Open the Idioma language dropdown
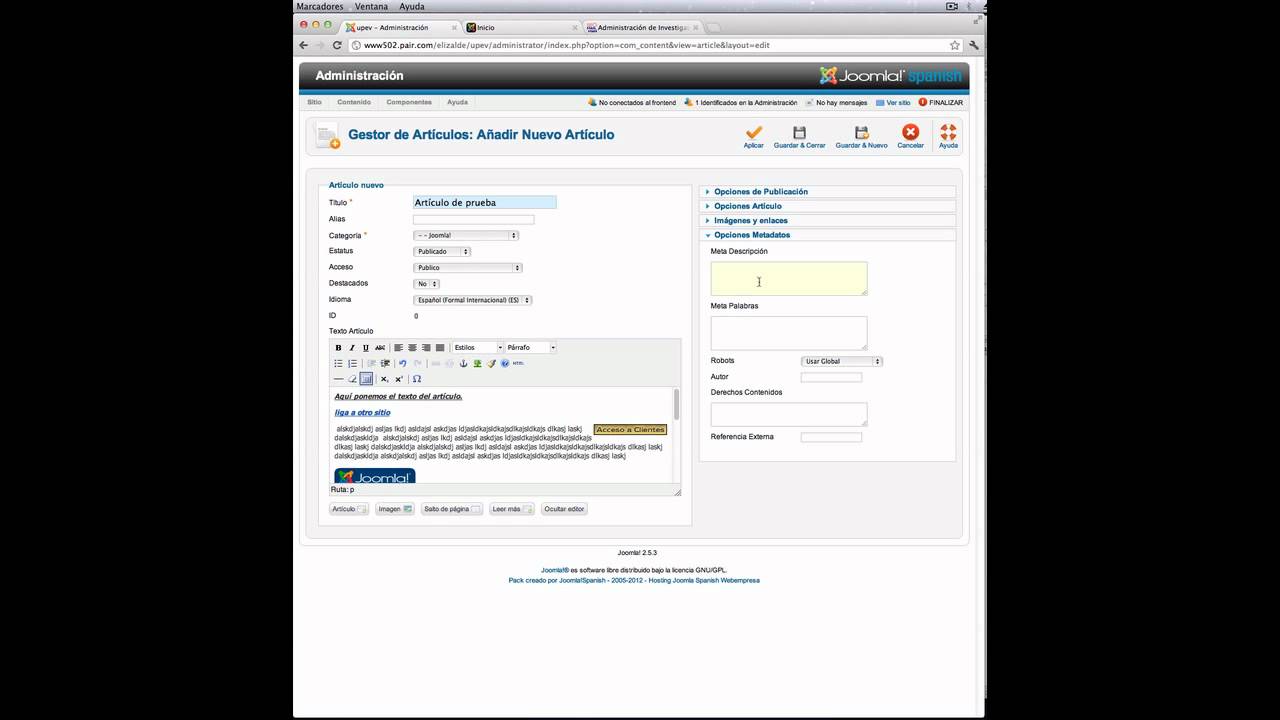 (473, 300)
